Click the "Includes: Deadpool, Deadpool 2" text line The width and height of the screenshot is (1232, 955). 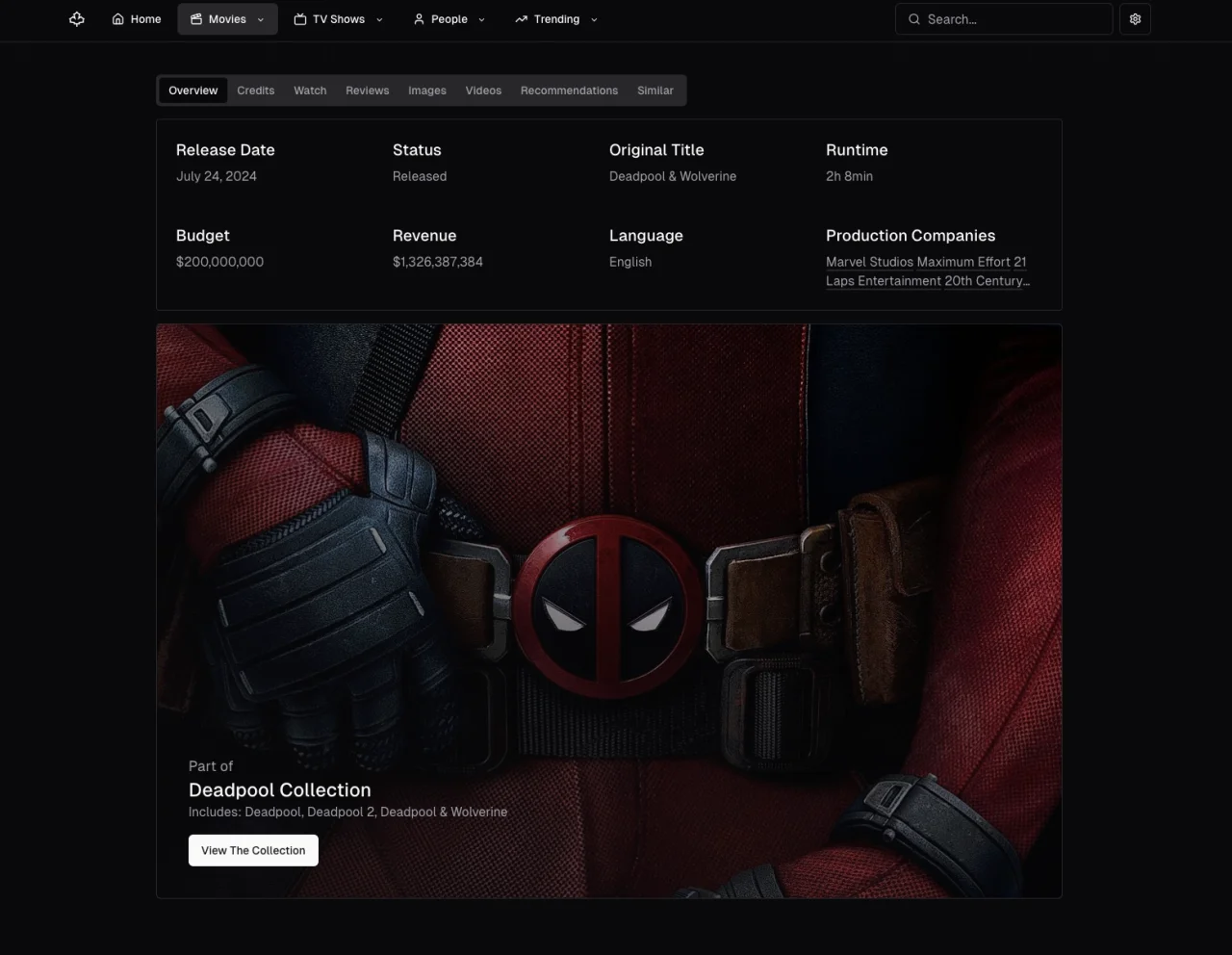[x=347, y=813]
